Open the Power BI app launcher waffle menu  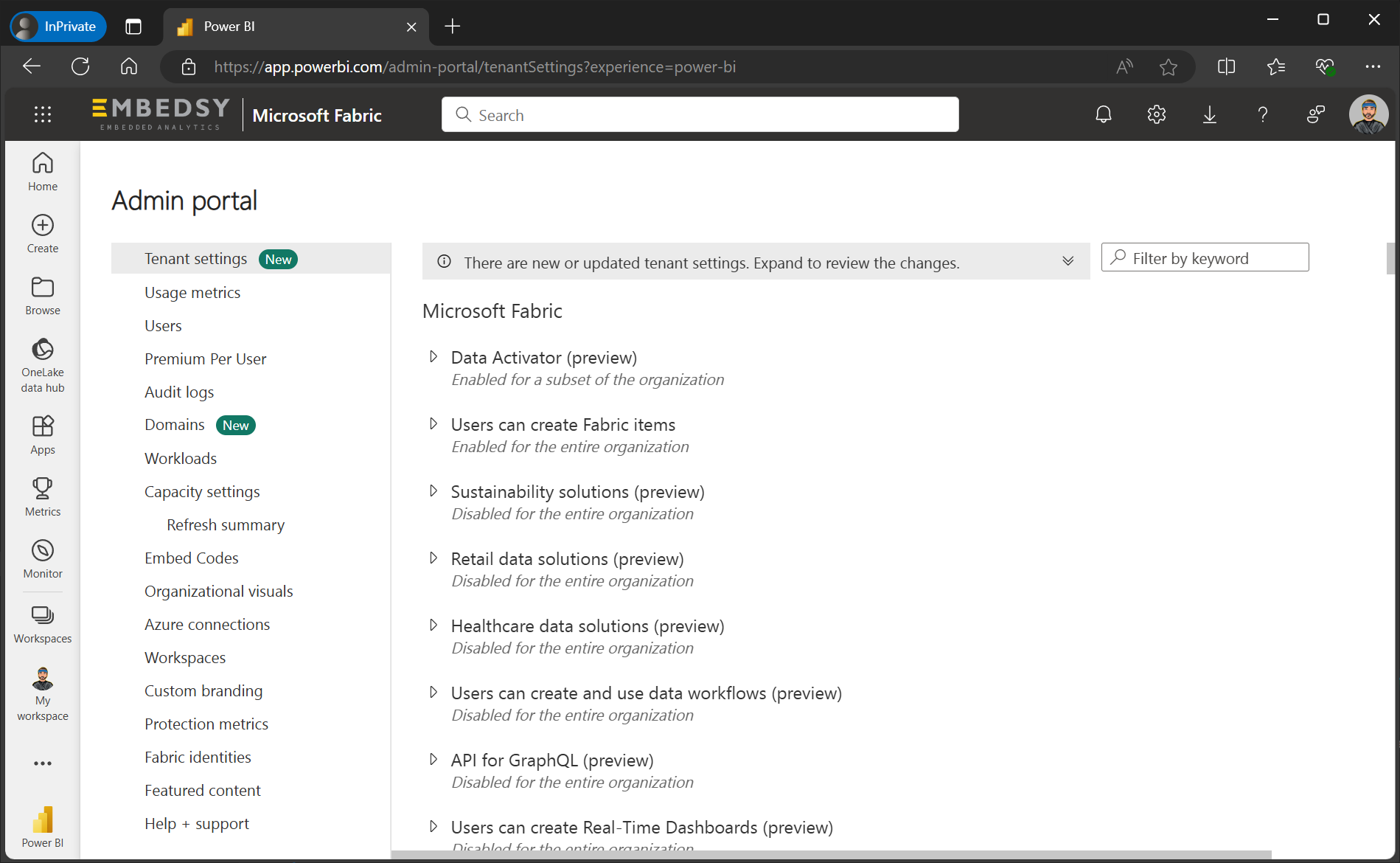[42, 114]
